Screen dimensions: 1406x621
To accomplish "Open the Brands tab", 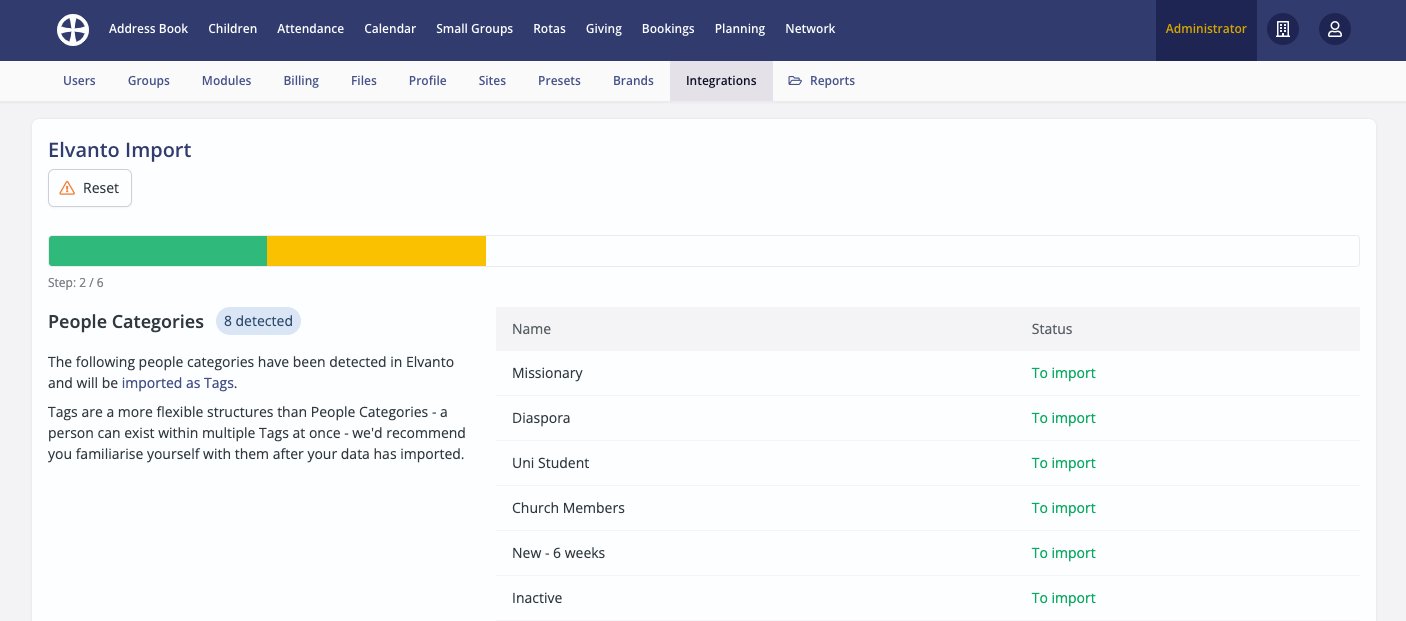I will (633, 81).
